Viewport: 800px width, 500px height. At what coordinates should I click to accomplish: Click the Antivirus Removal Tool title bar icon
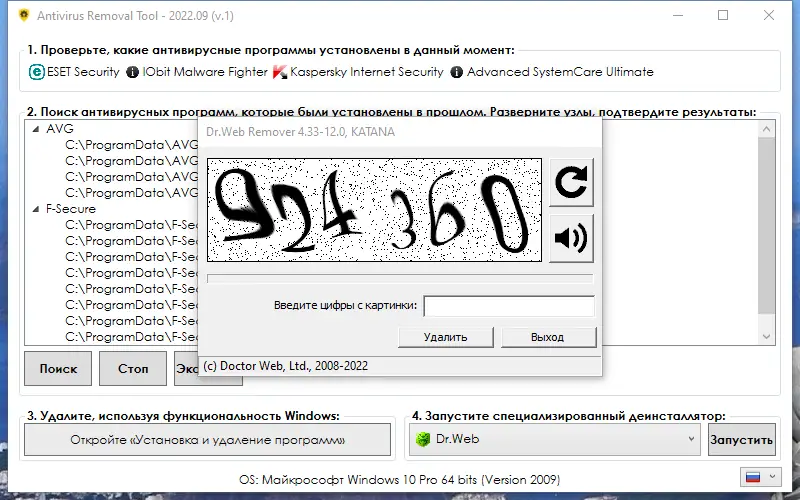click(x=23, y=15)
